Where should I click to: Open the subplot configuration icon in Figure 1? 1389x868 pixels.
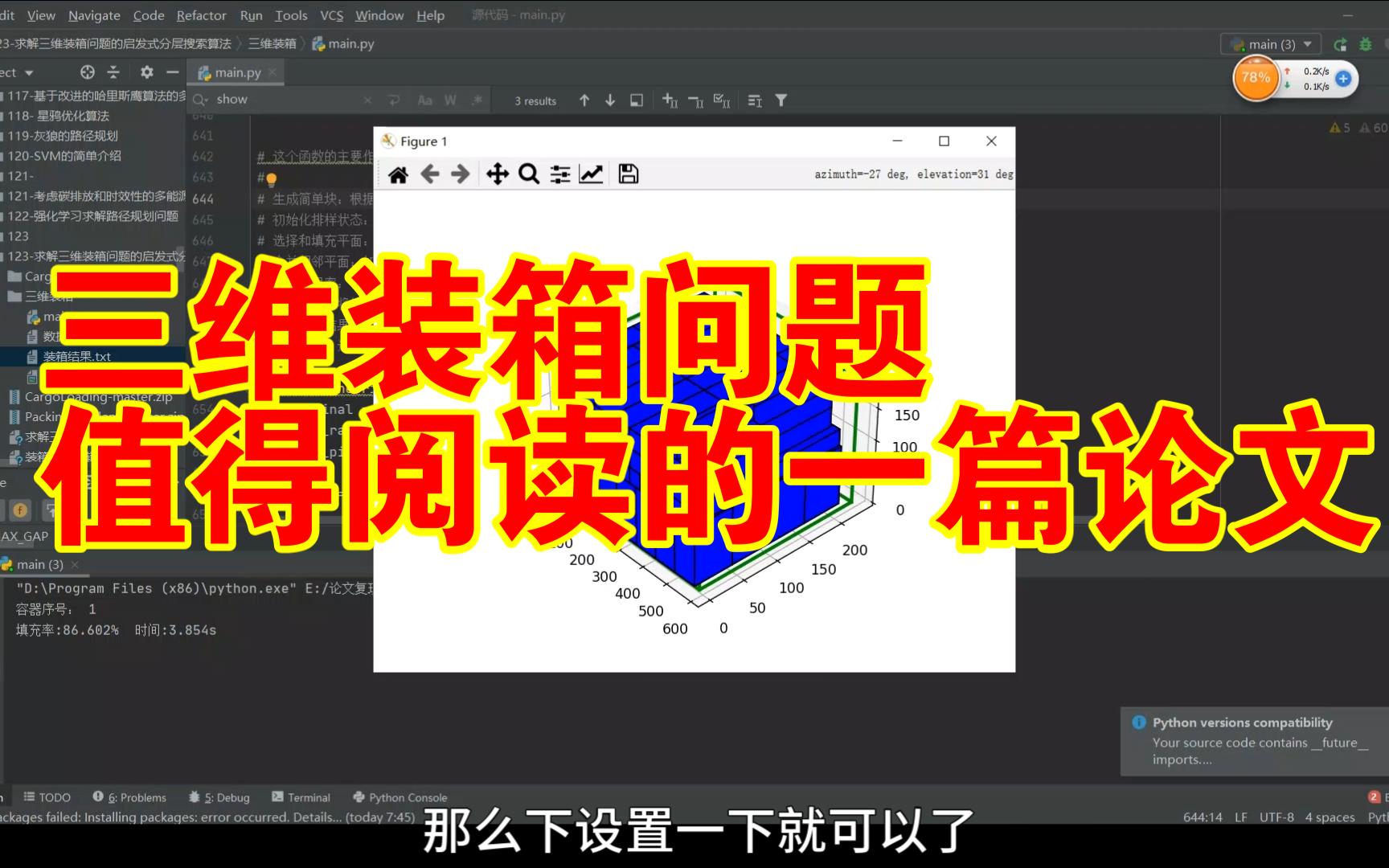560,174
